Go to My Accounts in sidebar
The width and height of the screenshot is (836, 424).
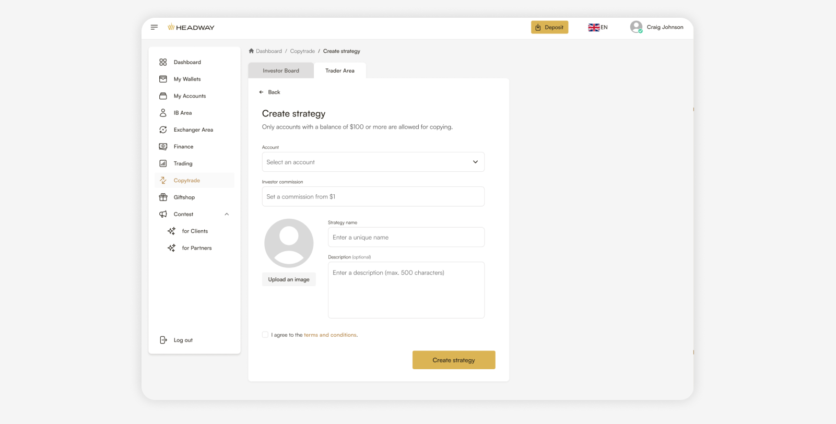pos(189,96)
